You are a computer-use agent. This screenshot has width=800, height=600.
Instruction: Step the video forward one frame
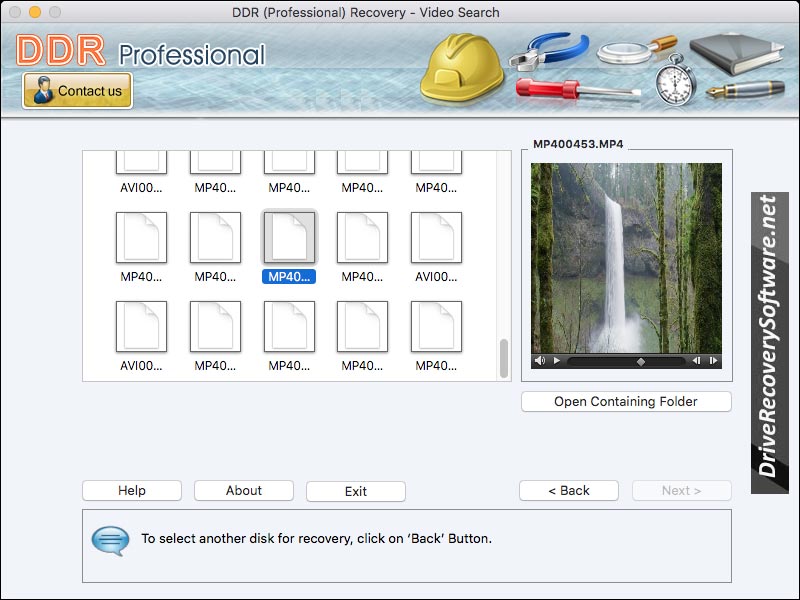pos(714,361)
